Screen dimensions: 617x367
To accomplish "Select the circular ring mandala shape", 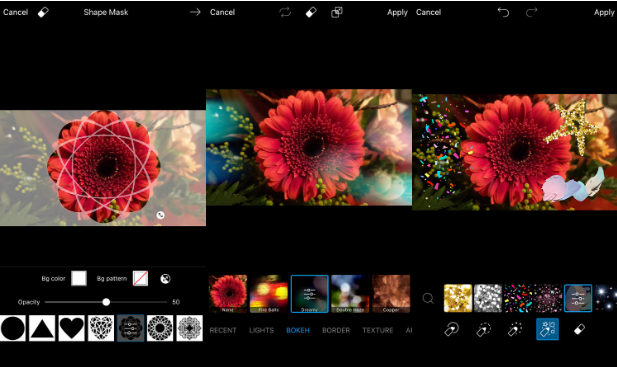I will coord(160,328).
